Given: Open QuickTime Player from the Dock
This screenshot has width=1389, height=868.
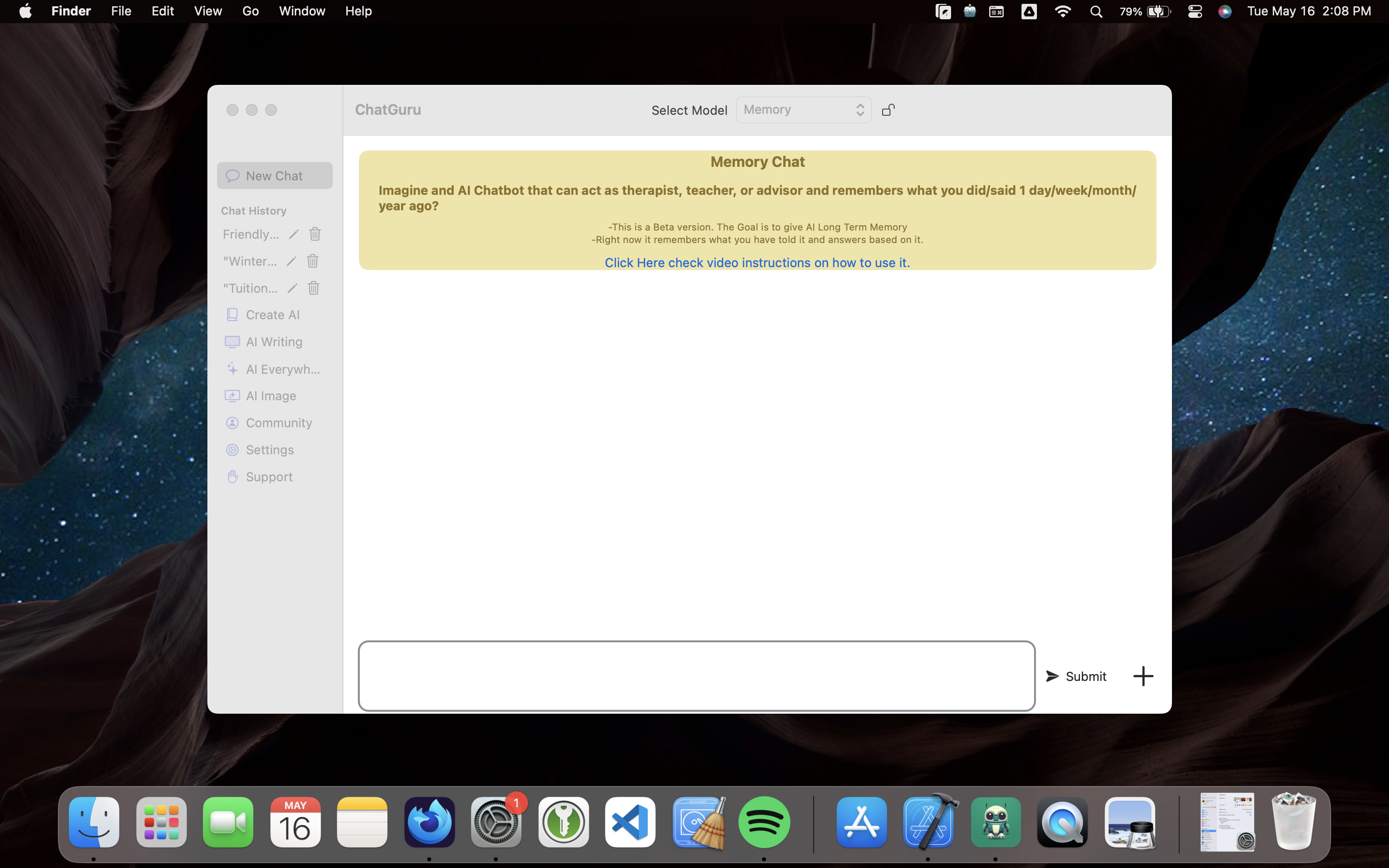Looking at the screenshot, I should [x=1062, y=823].
